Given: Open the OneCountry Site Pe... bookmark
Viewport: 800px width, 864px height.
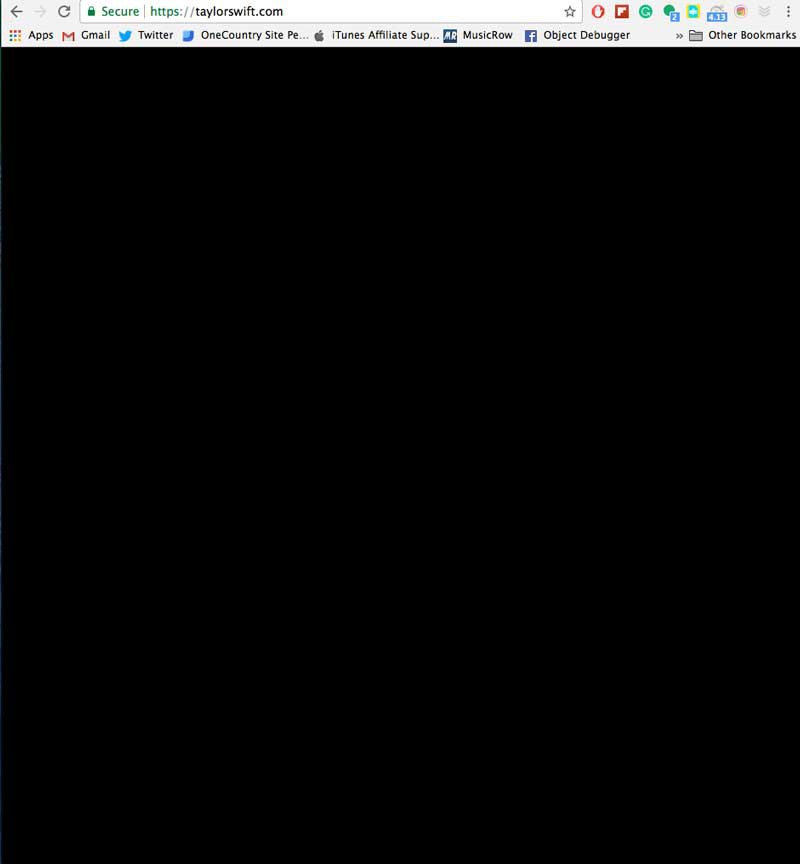Looking at the screenshot, I should pos(246,35).
